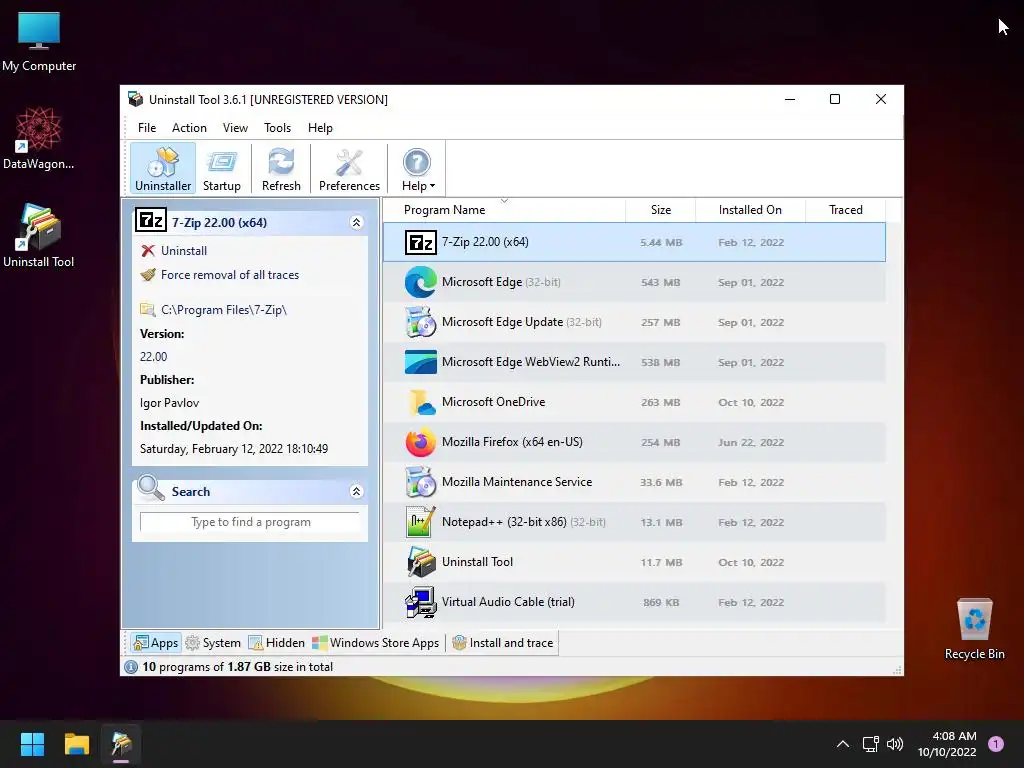Switch to the Hidden tab

276,643
